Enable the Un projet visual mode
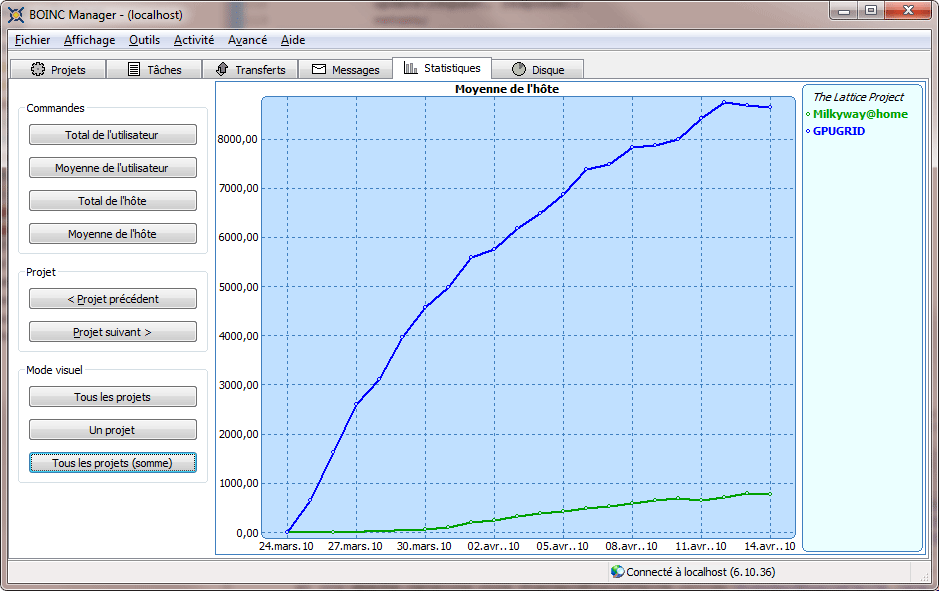This screenshot has height=591, width=939. [x=112, y=429]
